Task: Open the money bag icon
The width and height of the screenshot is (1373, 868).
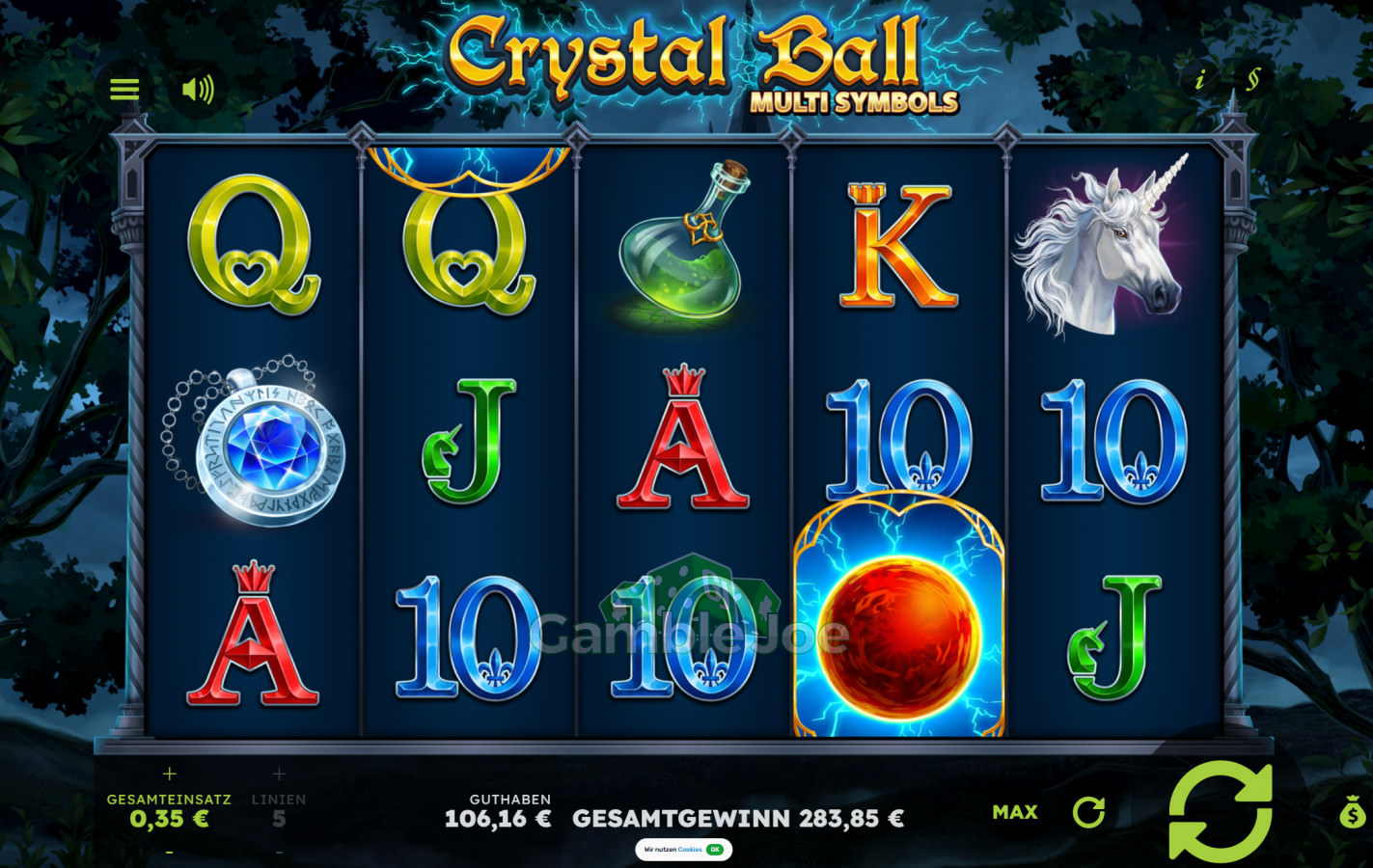Action: [x=1353, y=812]
